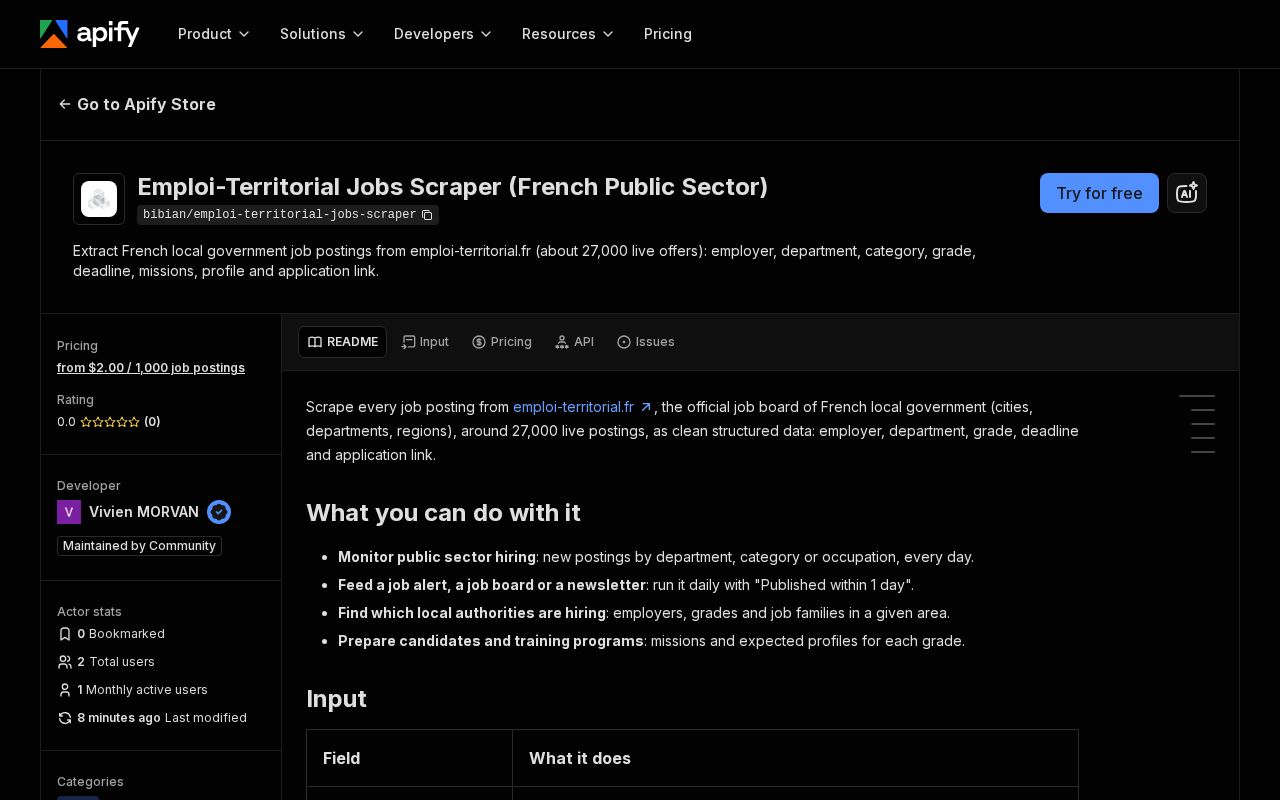Screen dimensions: 1280x800
Task: Click the 'Field' table header cell
Action: [409, 758]
